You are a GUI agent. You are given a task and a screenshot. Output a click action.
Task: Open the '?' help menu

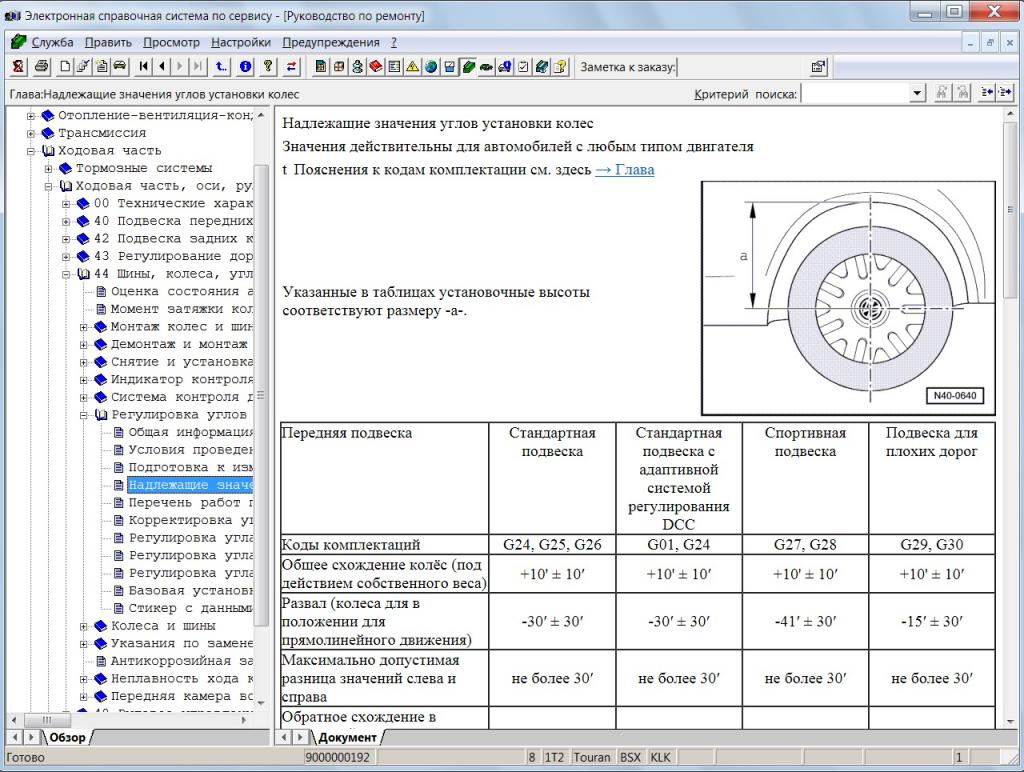tap(394, 42)
